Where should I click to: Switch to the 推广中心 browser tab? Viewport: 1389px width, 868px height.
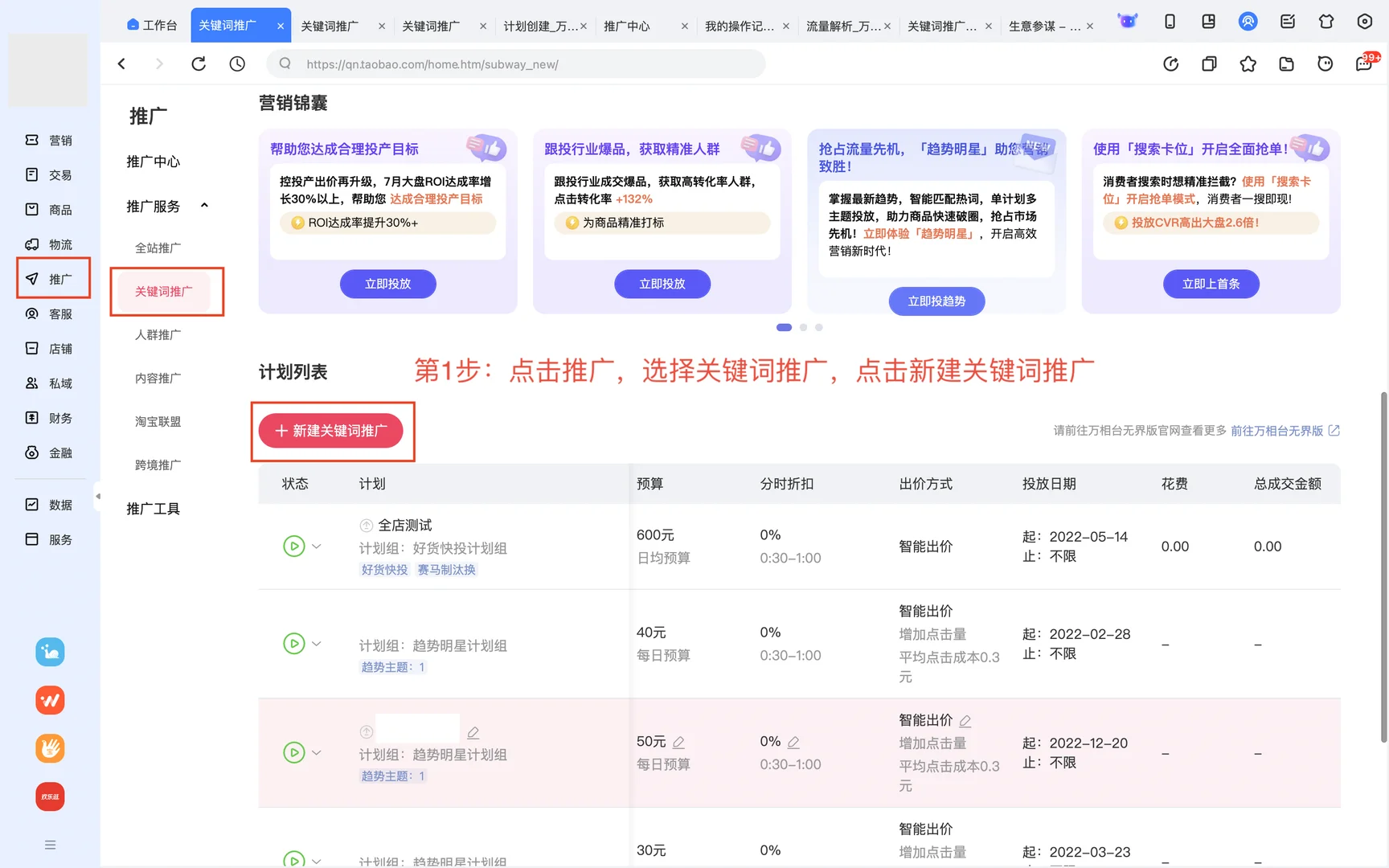coord(627,25)
